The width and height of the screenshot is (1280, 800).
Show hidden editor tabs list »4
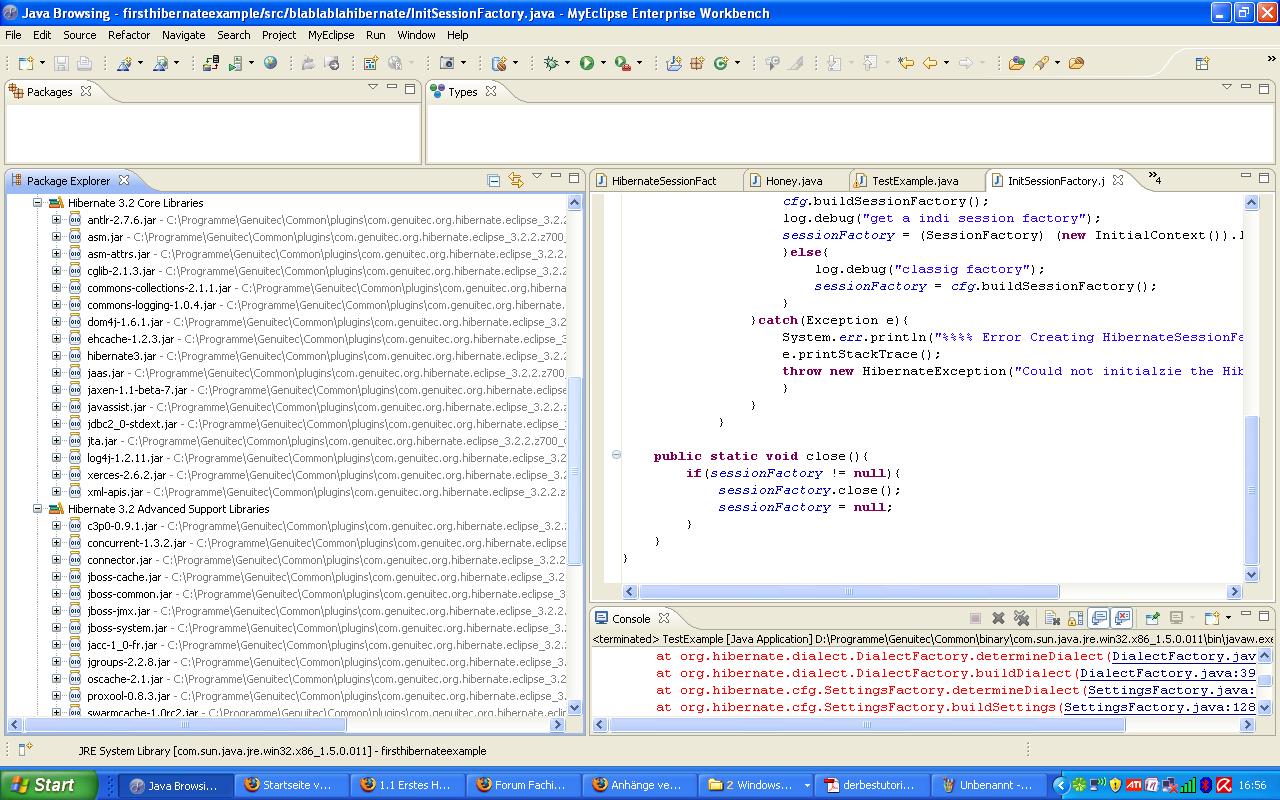pos(1154,178)
